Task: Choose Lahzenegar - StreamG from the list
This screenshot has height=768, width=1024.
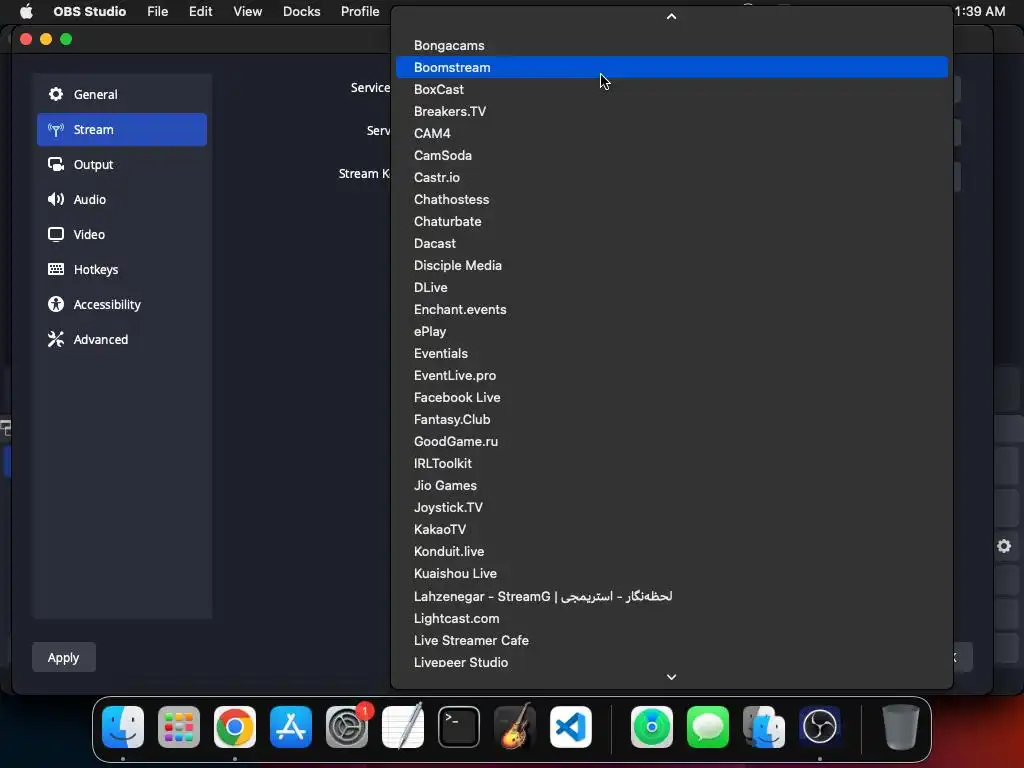Action: (672, 596)
